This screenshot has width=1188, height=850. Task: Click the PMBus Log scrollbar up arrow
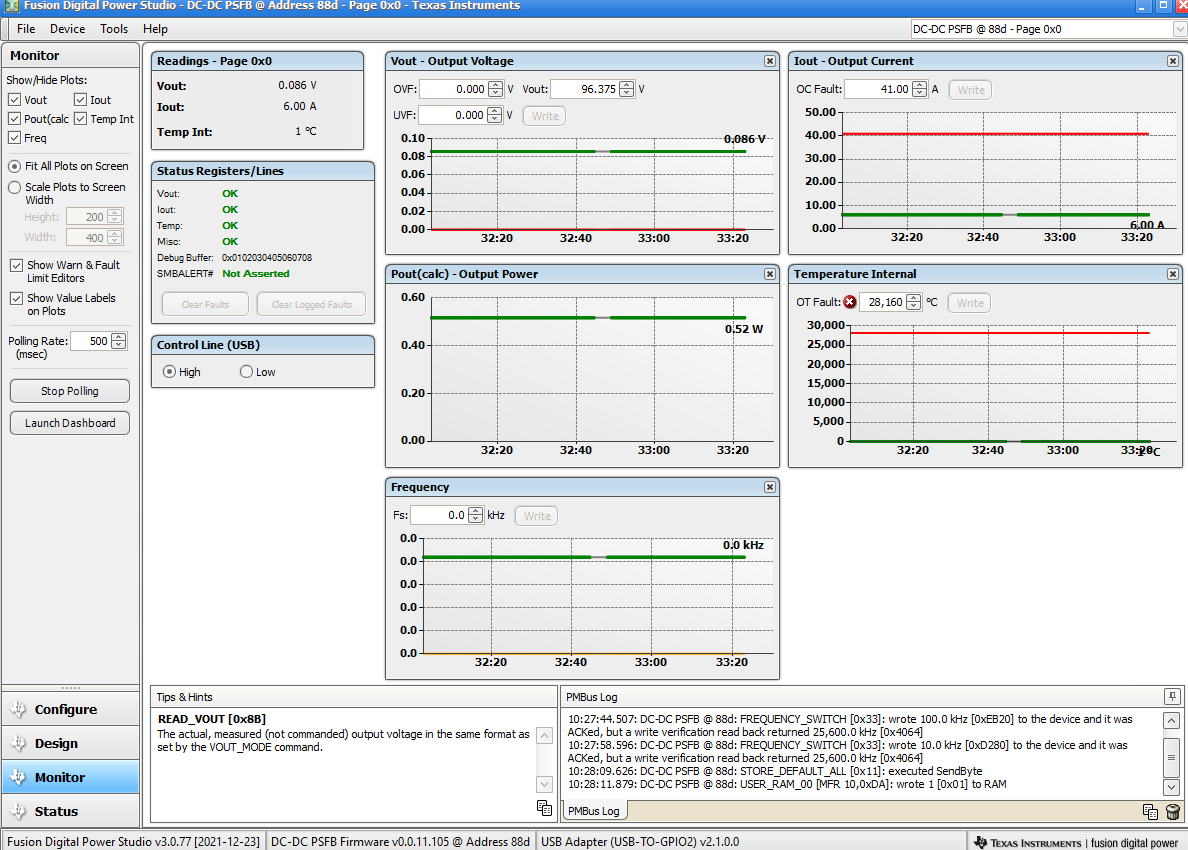pyautogui.click(x=1171, y=720)
